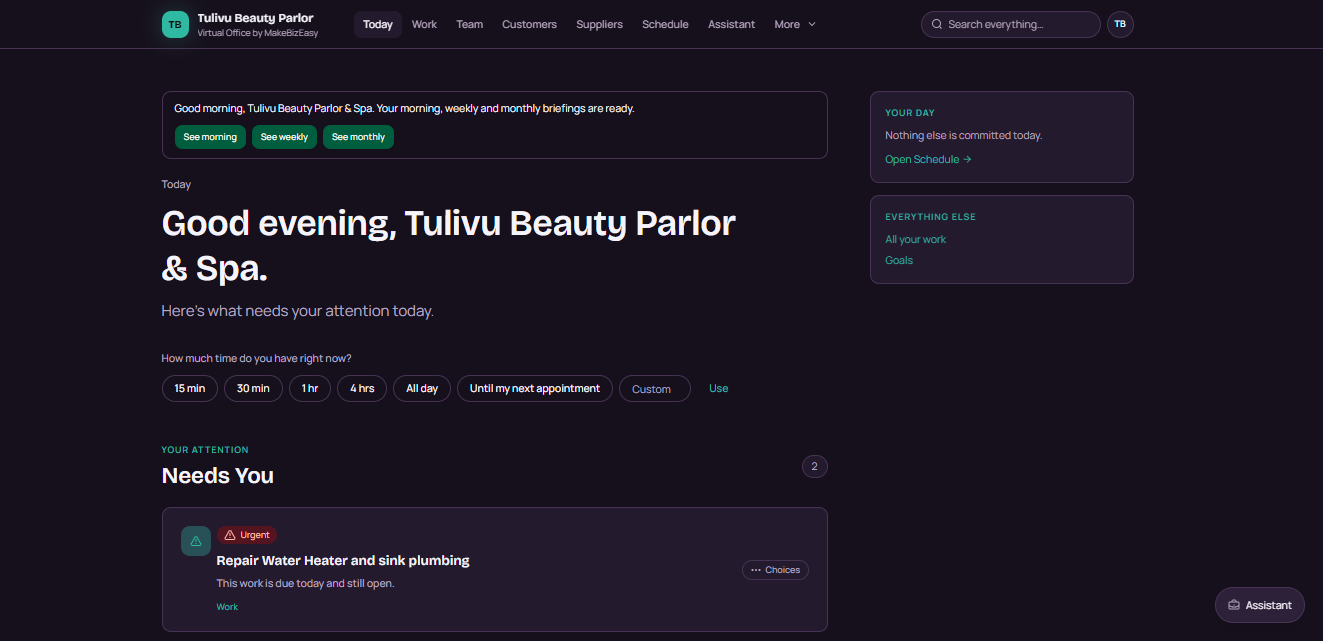
Task: Select the 1 hr time option
Action: (x=310, y=388)
